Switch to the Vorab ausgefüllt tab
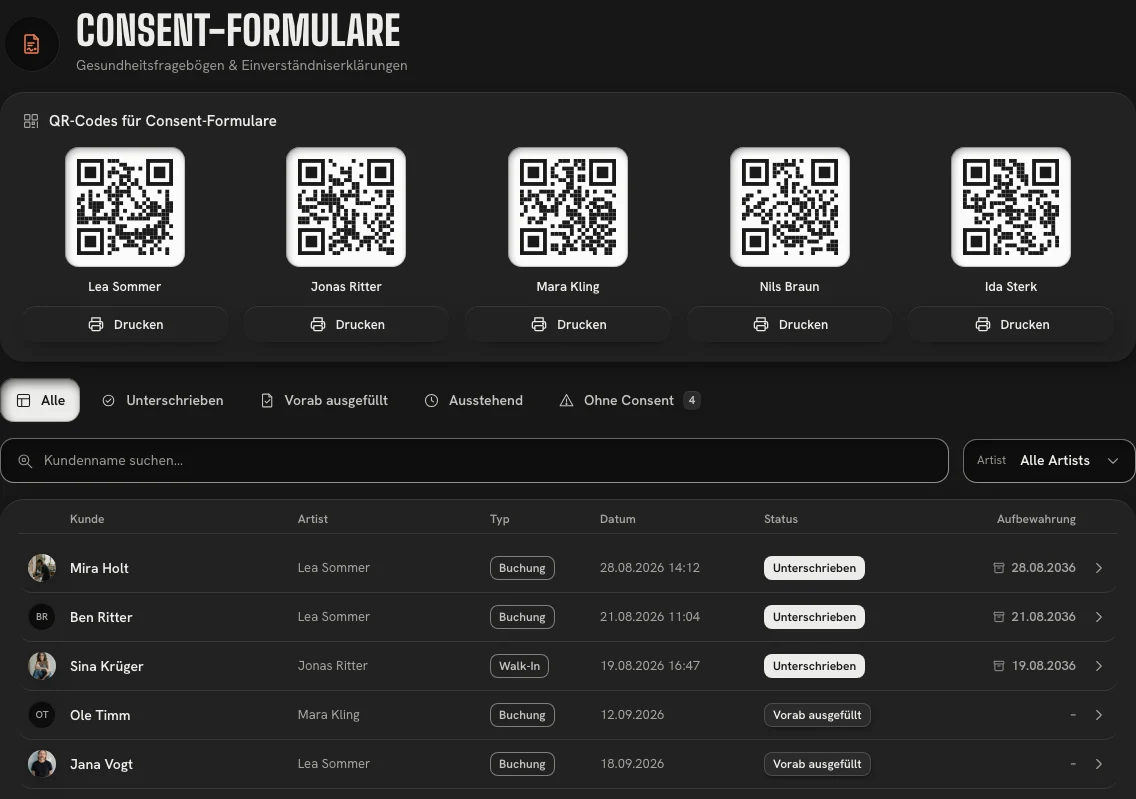 click(324, 401)
